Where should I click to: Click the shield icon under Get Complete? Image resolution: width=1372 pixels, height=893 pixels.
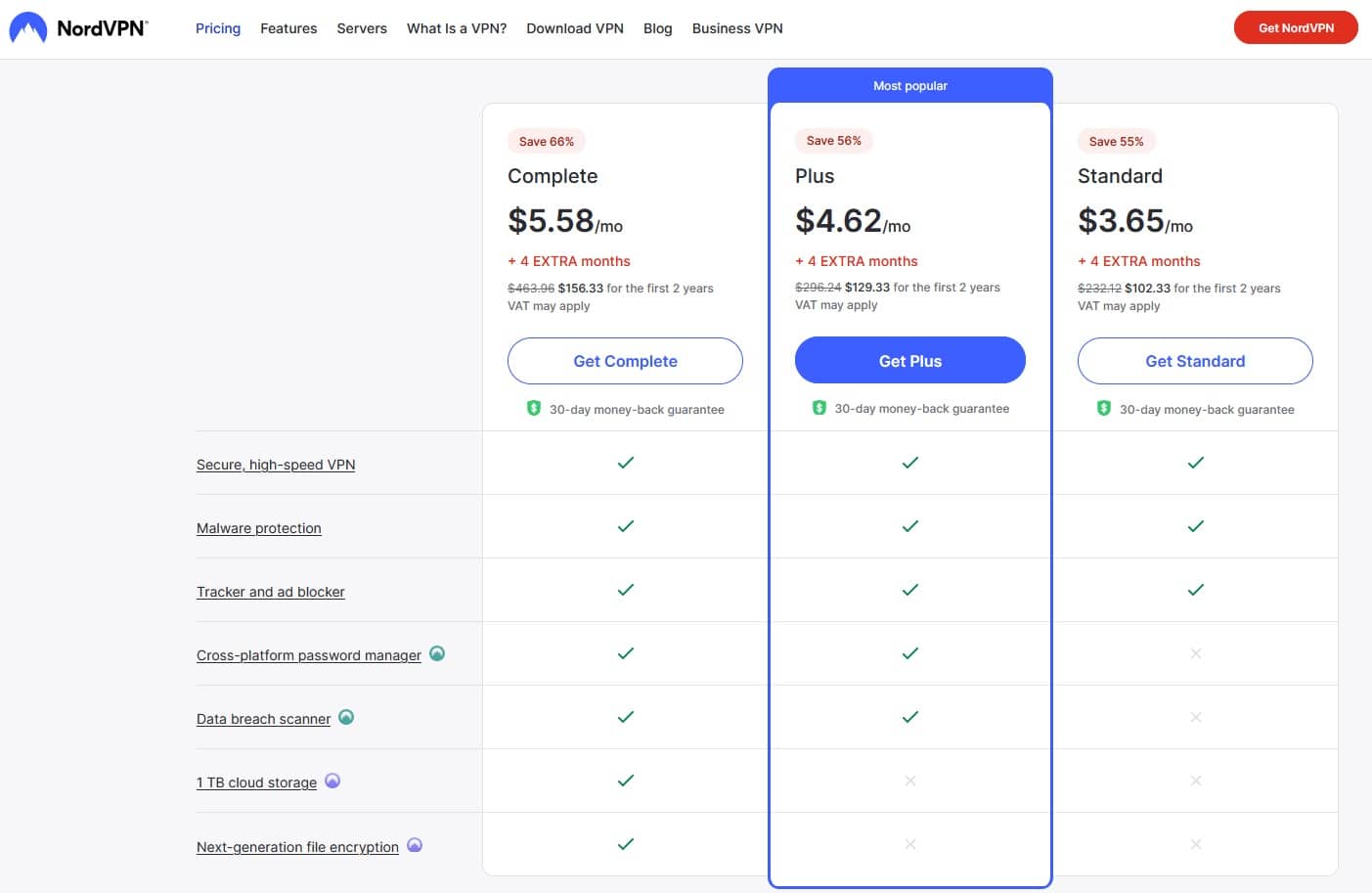point(534,408)
